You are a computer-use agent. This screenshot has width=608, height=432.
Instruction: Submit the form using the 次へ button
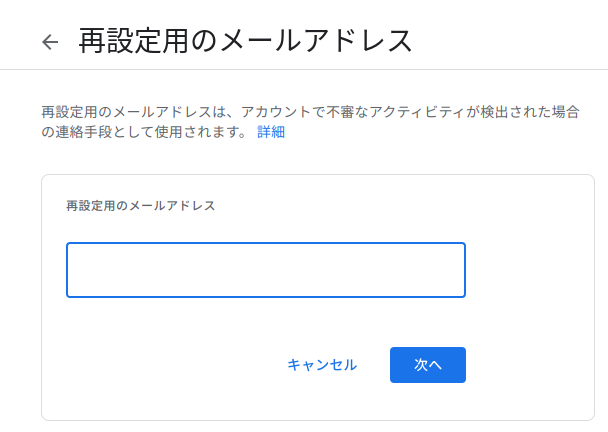point(427,365)
